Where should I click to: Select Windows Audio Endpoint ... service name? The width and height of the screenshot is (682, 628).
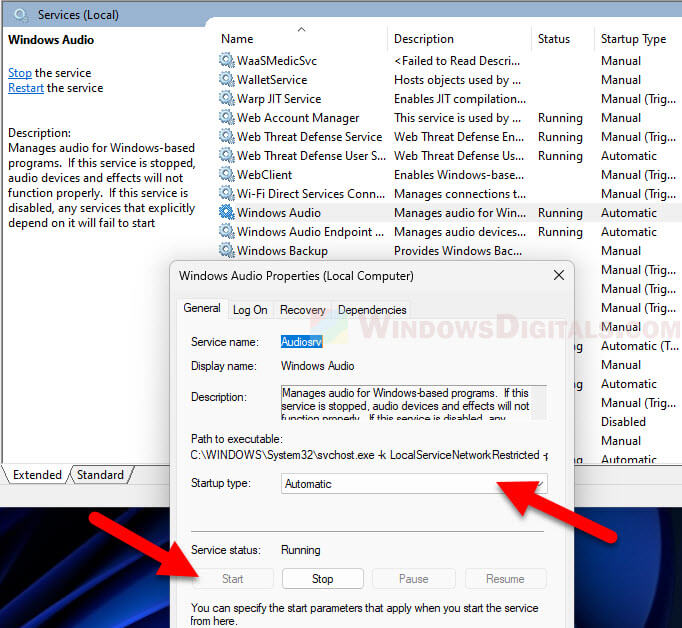311,231
